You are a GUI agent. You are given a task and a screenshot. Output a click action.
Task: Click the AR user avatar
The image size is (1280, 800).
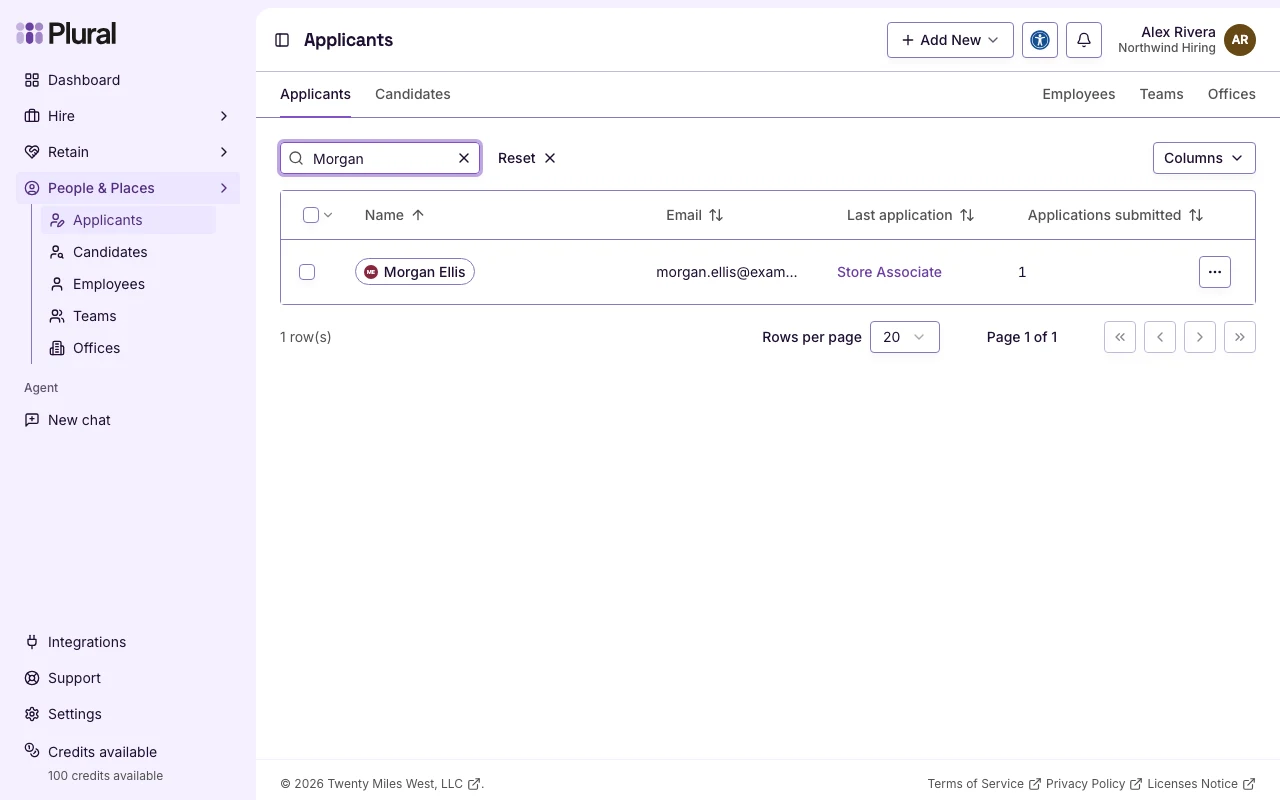[x=1240, y=40]
